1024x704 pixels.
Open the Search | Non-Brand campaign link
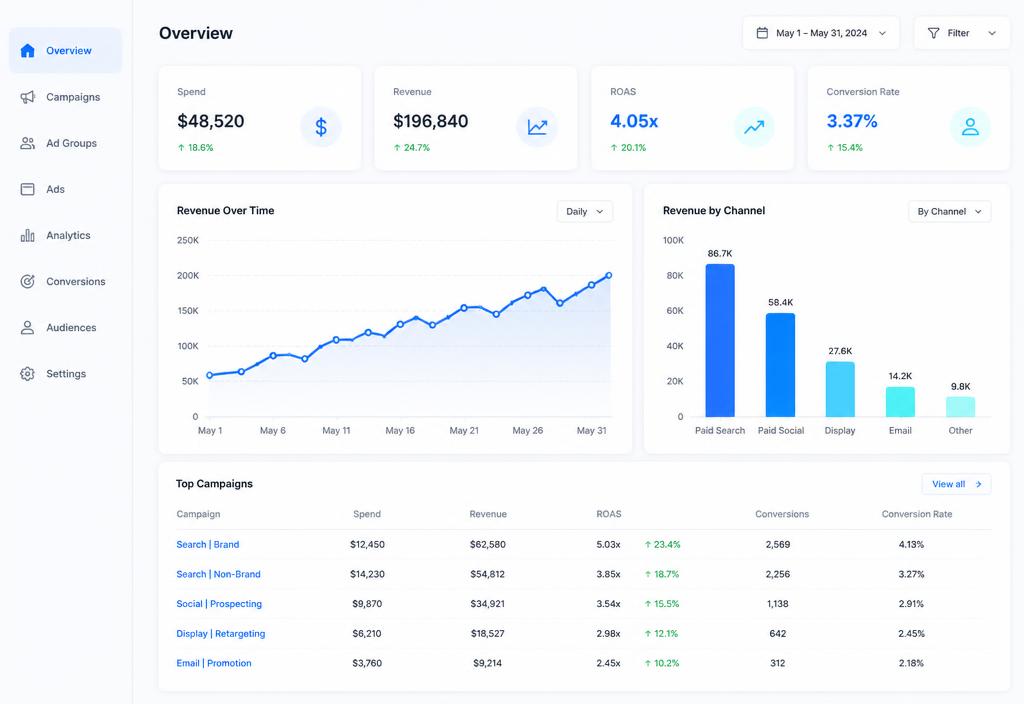click(218, 574)
